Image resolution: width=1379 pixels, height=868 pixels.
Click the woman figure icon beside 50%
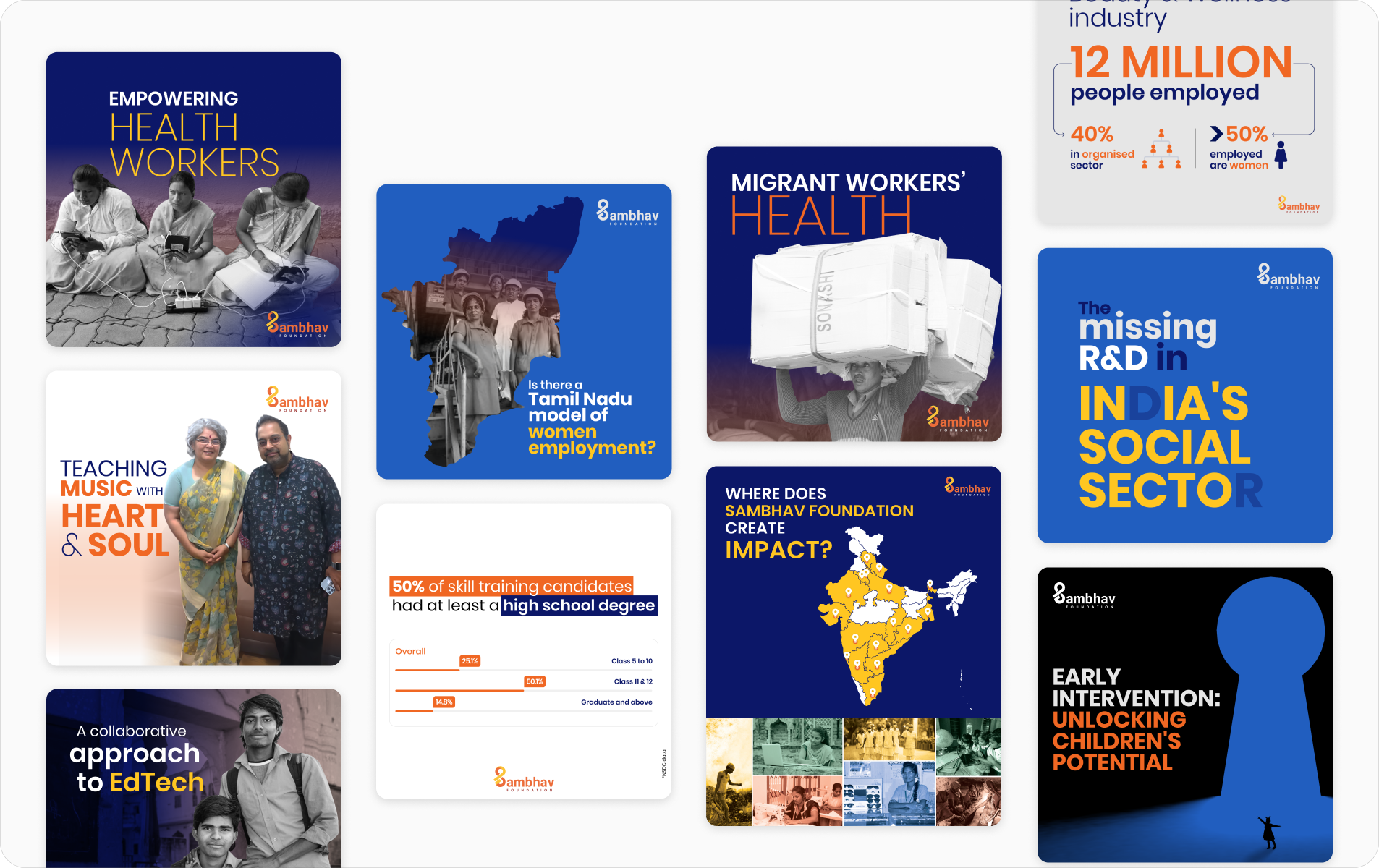click(1281, 155)
